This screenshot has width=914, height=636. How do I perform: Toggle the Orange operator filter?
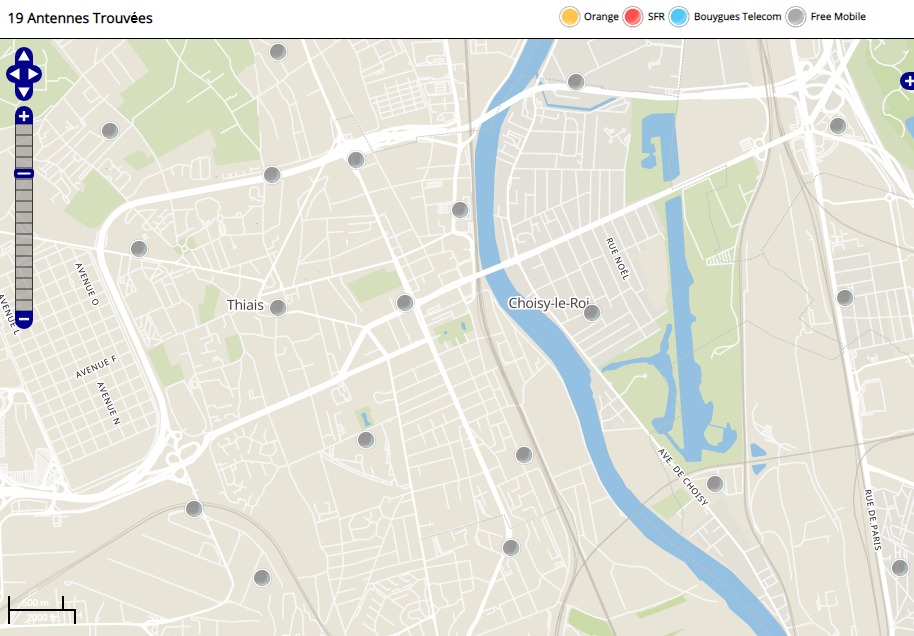570,17
